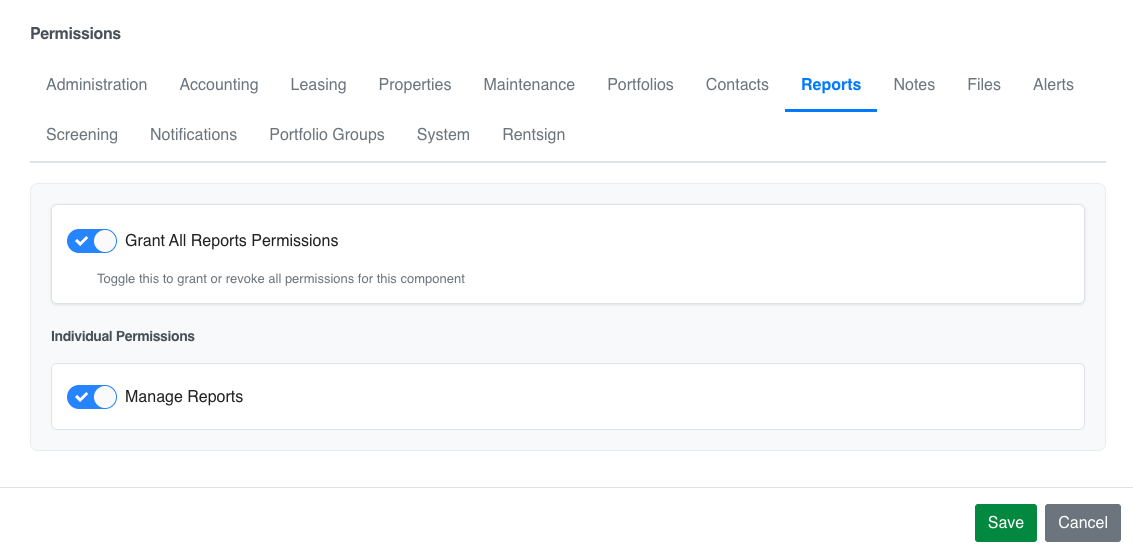Open the Maintenance tab

[529, 85]
